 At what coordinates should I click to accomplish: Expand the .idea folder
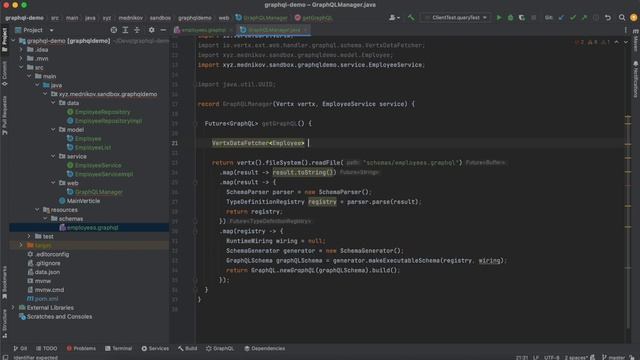[21, 50]
